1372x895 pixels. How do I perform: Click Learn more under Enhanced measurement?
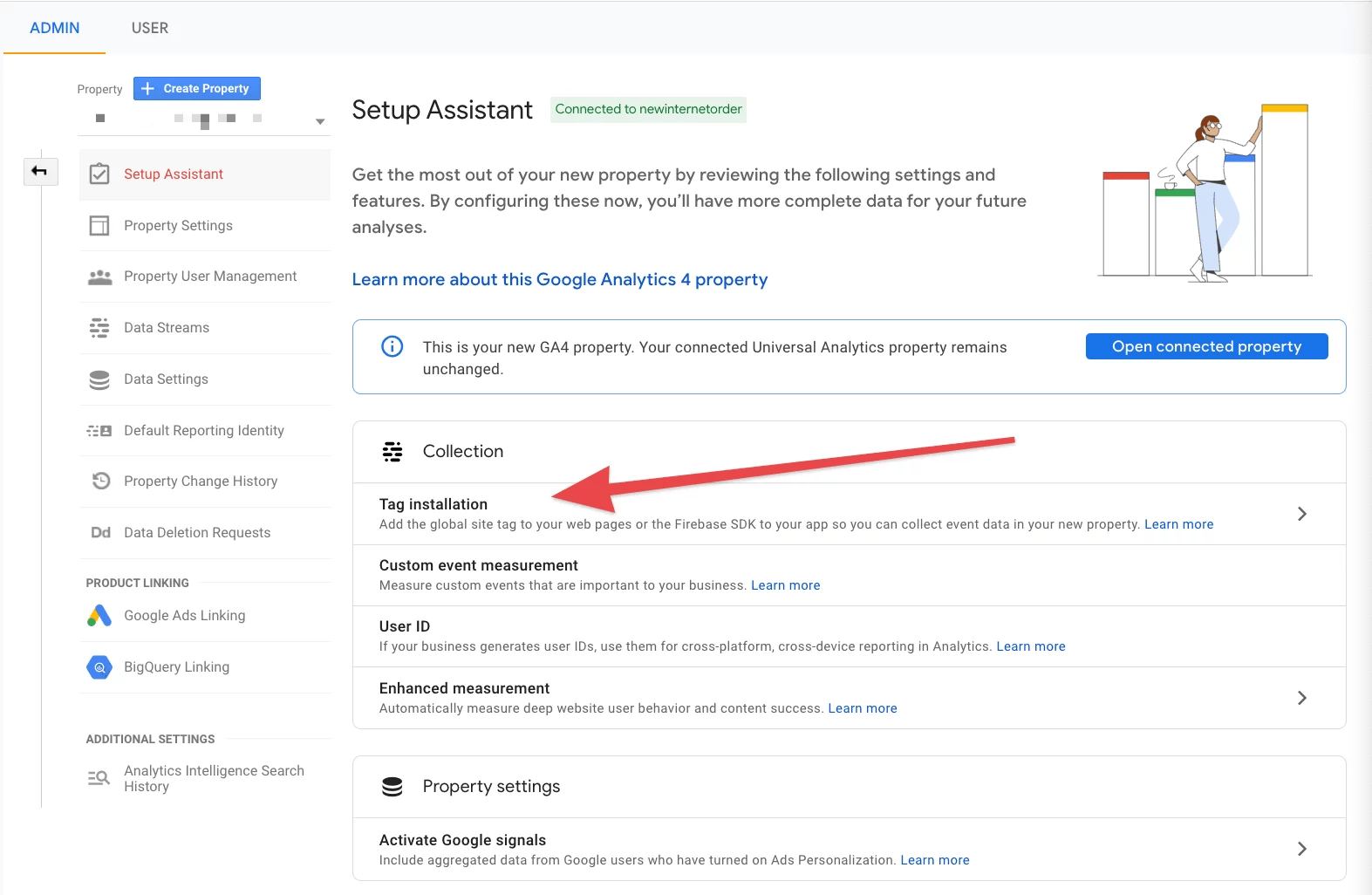click(863, 708)
